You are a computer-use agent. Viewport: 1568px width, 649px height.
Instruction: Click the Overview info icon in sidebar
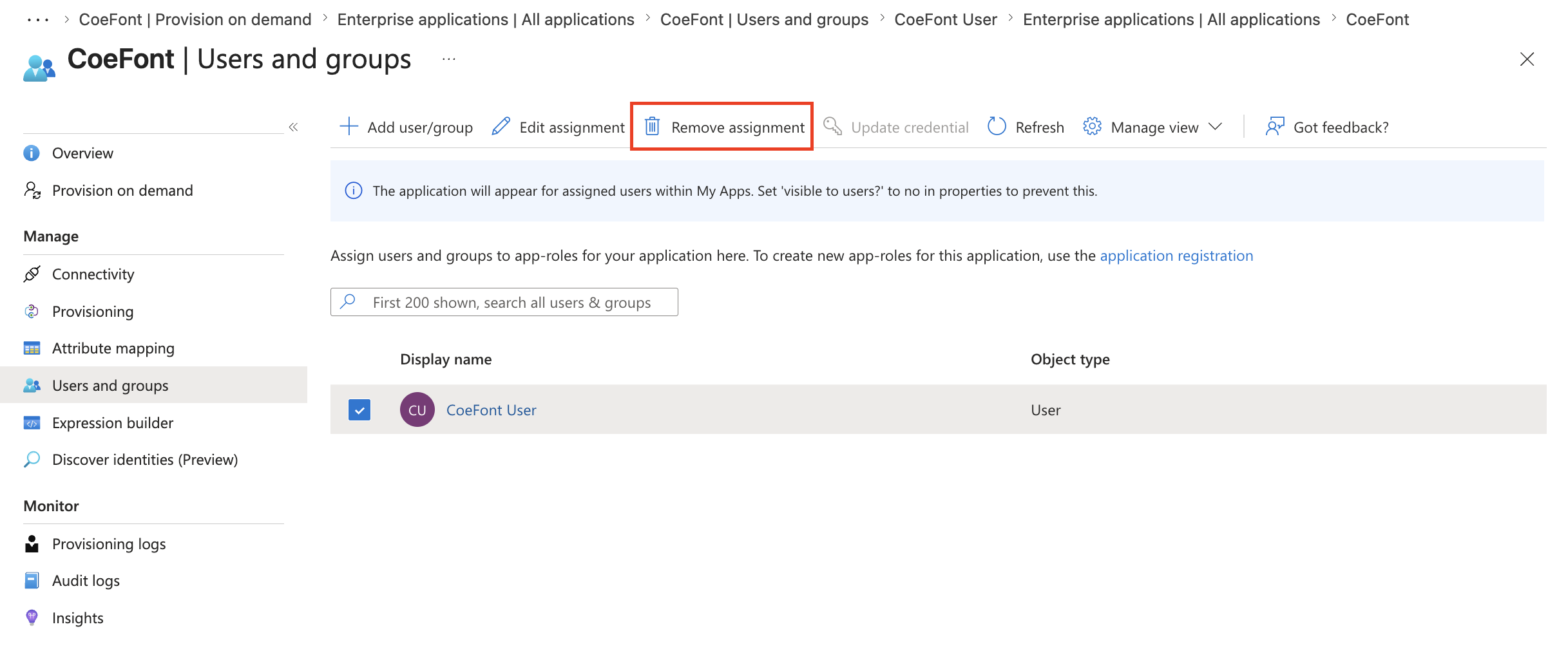(32, 153)
